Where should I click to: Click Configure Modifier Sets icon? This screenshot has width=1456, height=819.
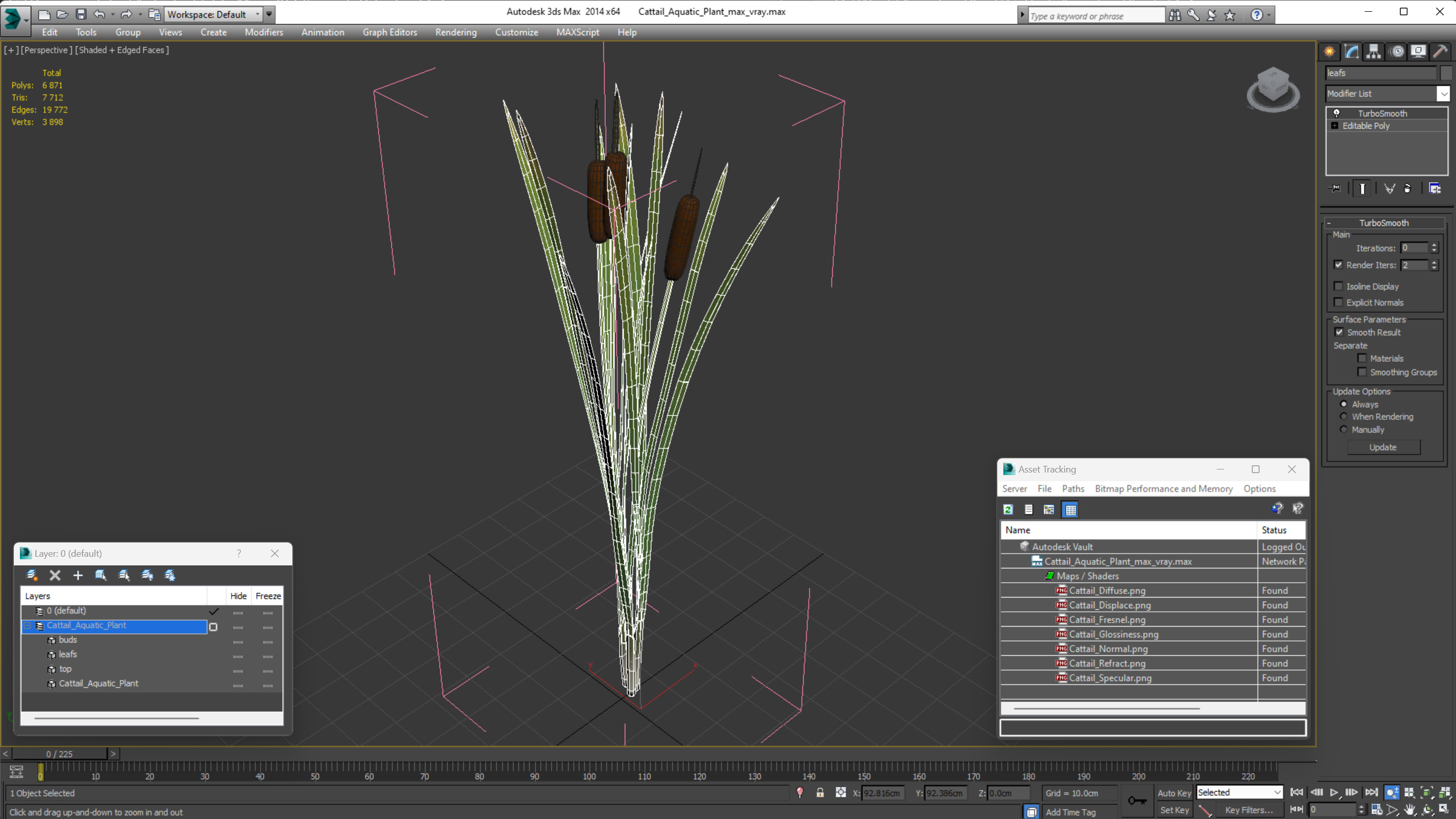(x=1435, y=188)
